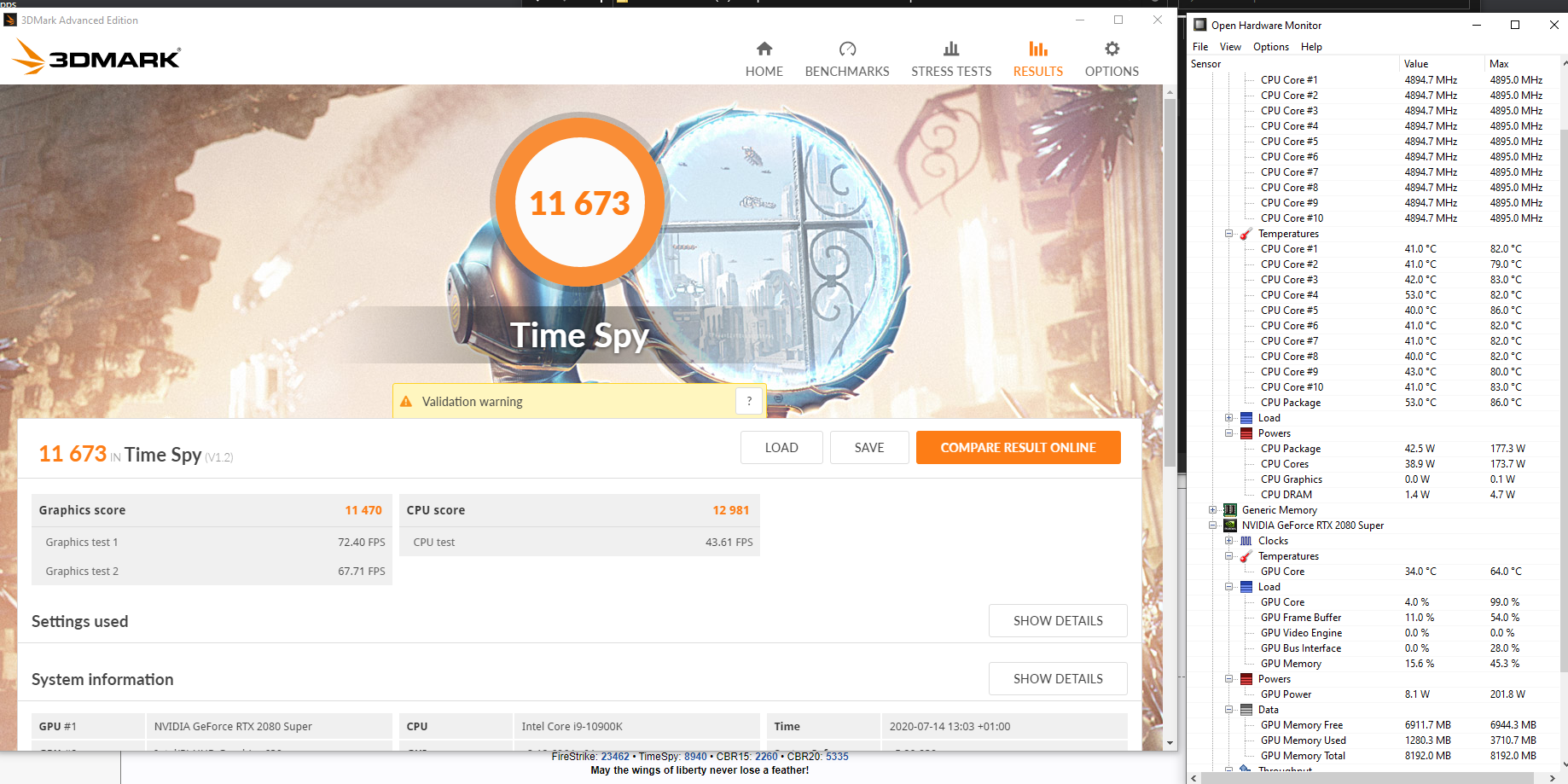Click the Open Hardware Monitor title icon

(1200, 25)
